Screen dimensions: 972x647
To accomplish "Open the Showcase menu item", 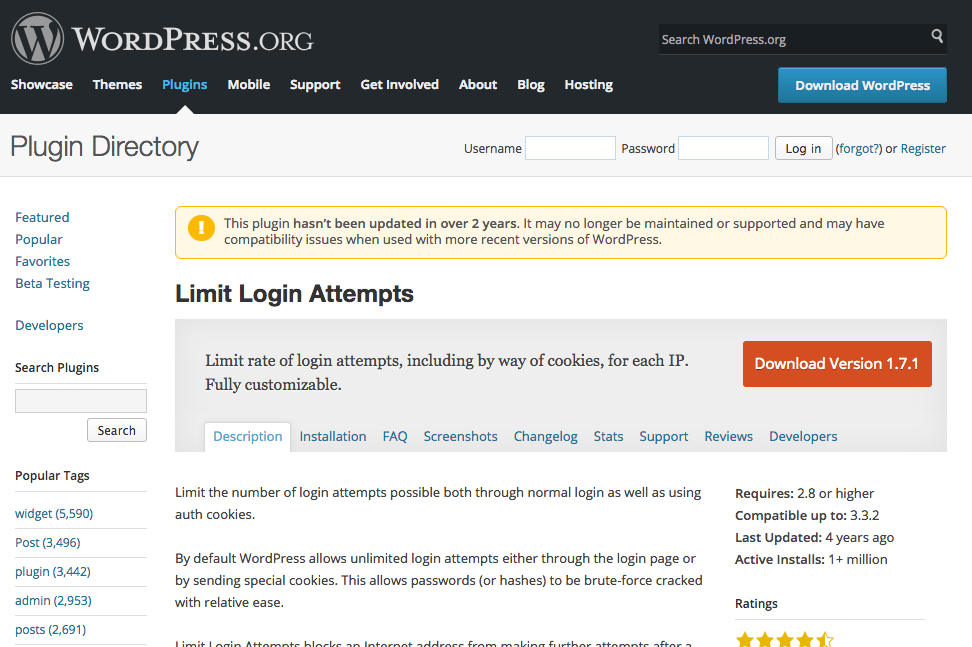I will click(x=42, y=84).
